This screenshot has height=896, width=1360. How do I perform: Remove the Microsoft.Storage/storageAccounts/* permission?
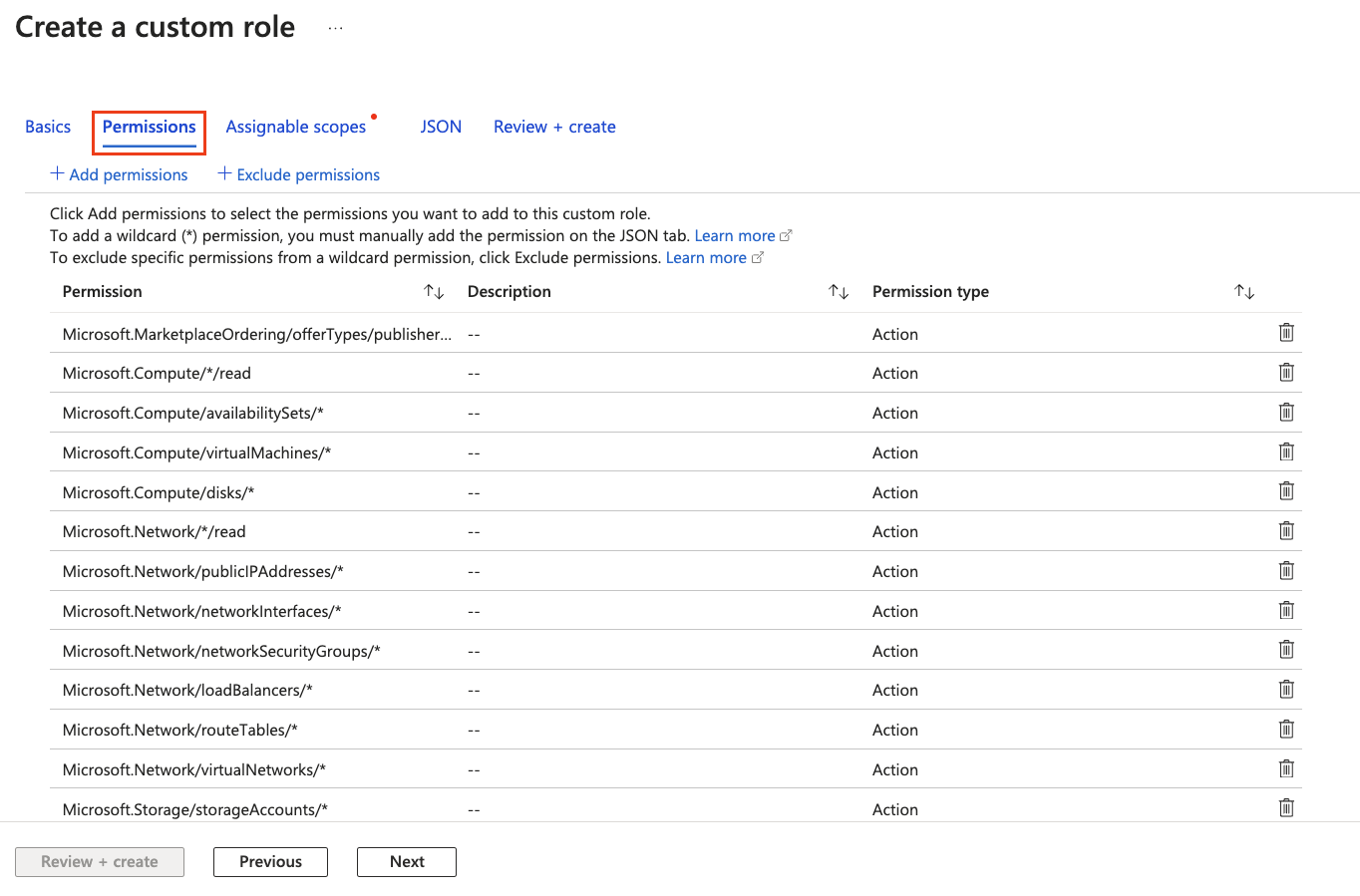coord(1286,808)
